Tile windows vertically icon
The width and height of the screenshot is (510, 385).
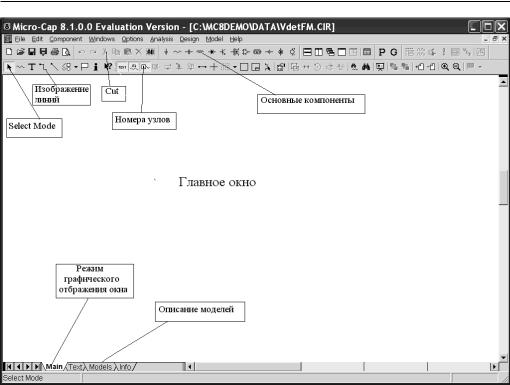point(319,52)
